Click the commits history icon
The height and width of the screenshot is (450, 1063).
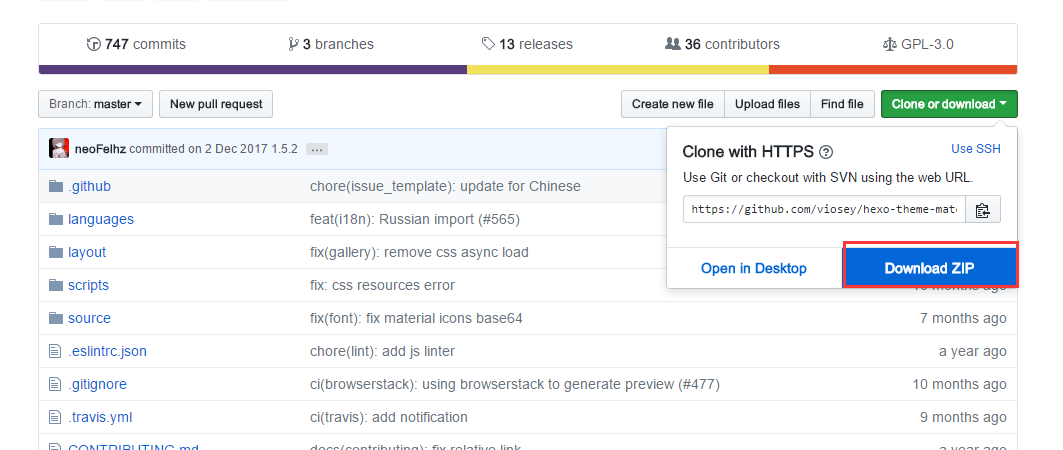click(94, 44)
